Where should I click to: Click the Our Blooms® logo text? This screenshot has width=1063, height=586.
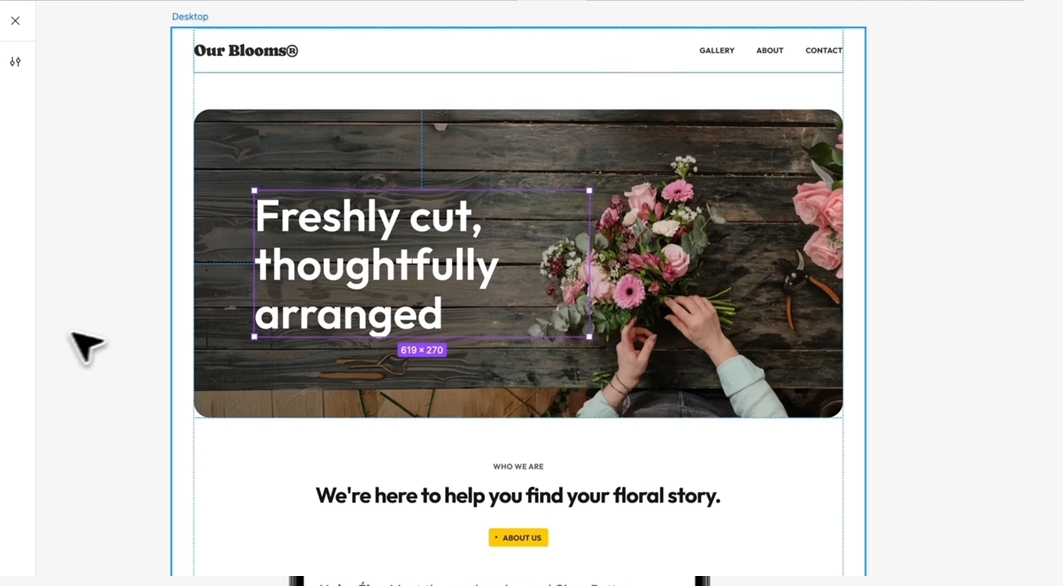[x=245, y=50]
